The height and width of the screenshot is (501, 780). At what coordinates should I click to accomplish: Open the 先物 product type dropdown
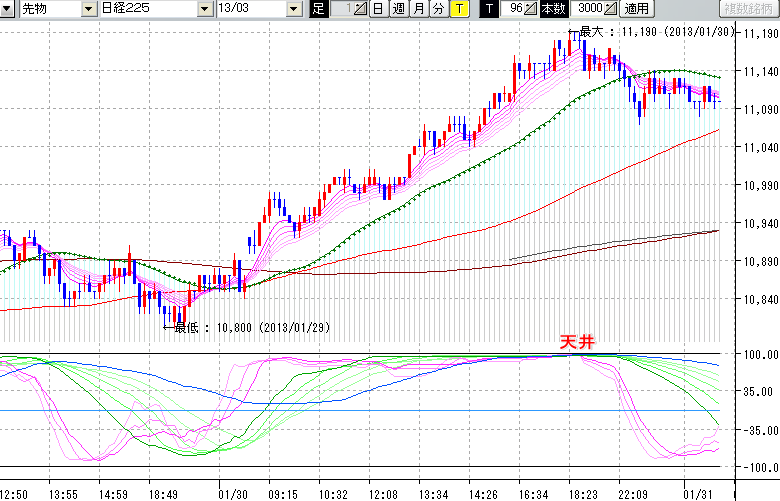90,9
